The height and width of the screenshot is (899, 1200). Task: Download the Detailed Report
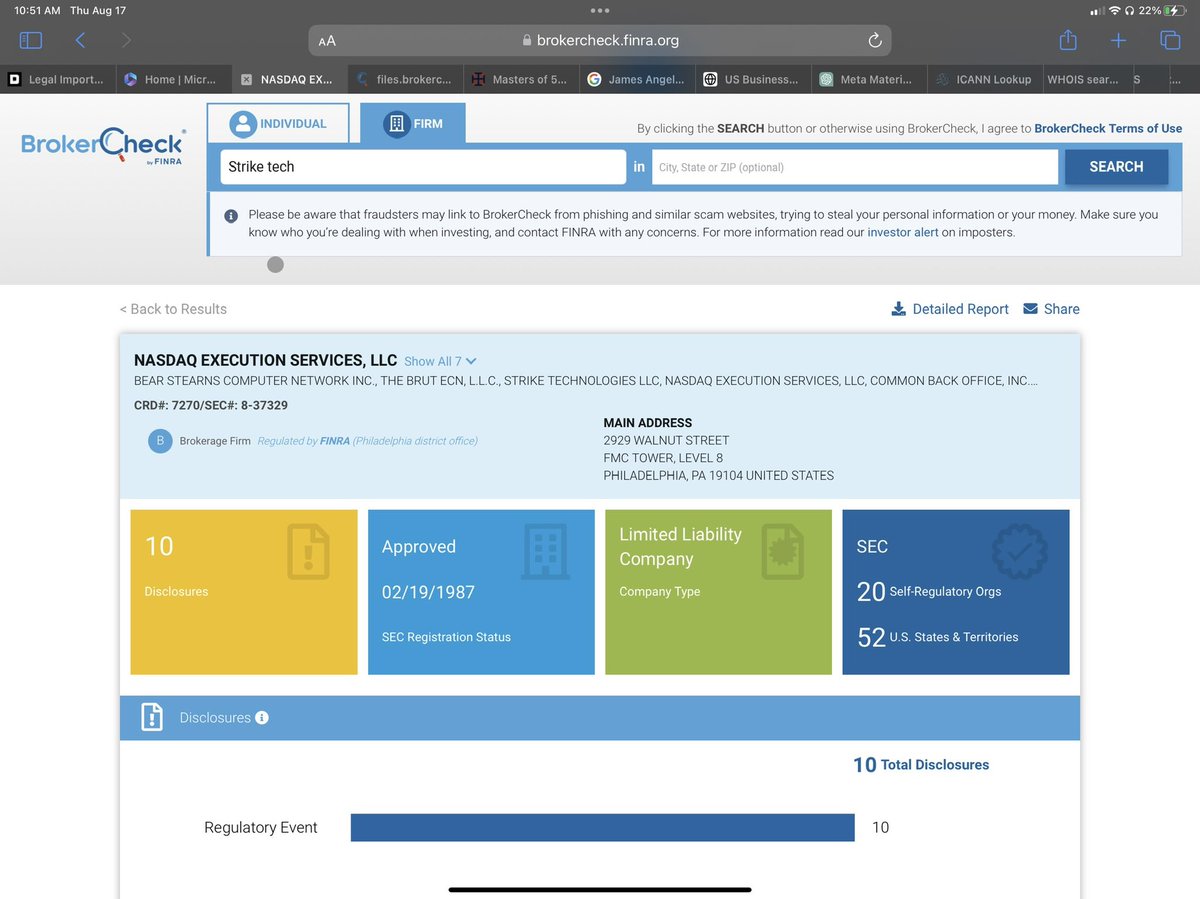[x=950, y=309]
